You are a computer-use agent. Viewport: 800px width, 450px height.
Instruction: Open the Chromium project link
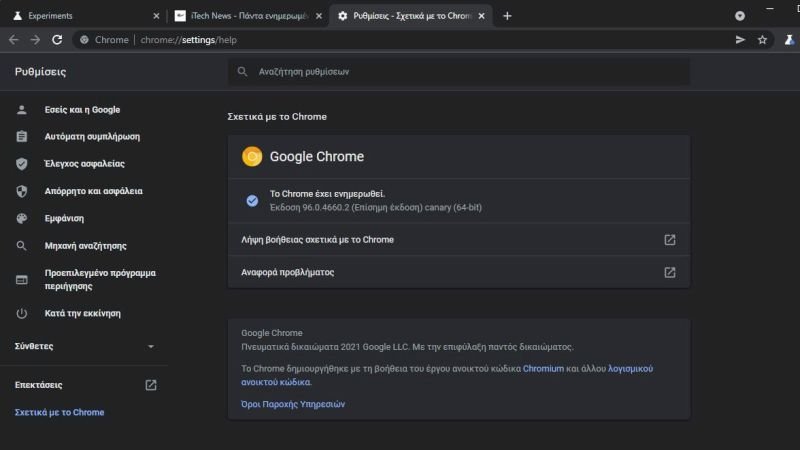pyautogui.click(x=541, y=368)
